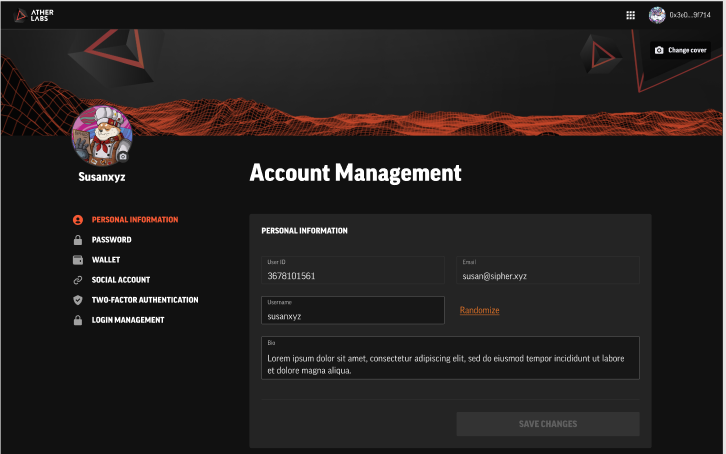Click the Login Management lock icon
Screen dimensions: 726x454
[x=78, y=320]
